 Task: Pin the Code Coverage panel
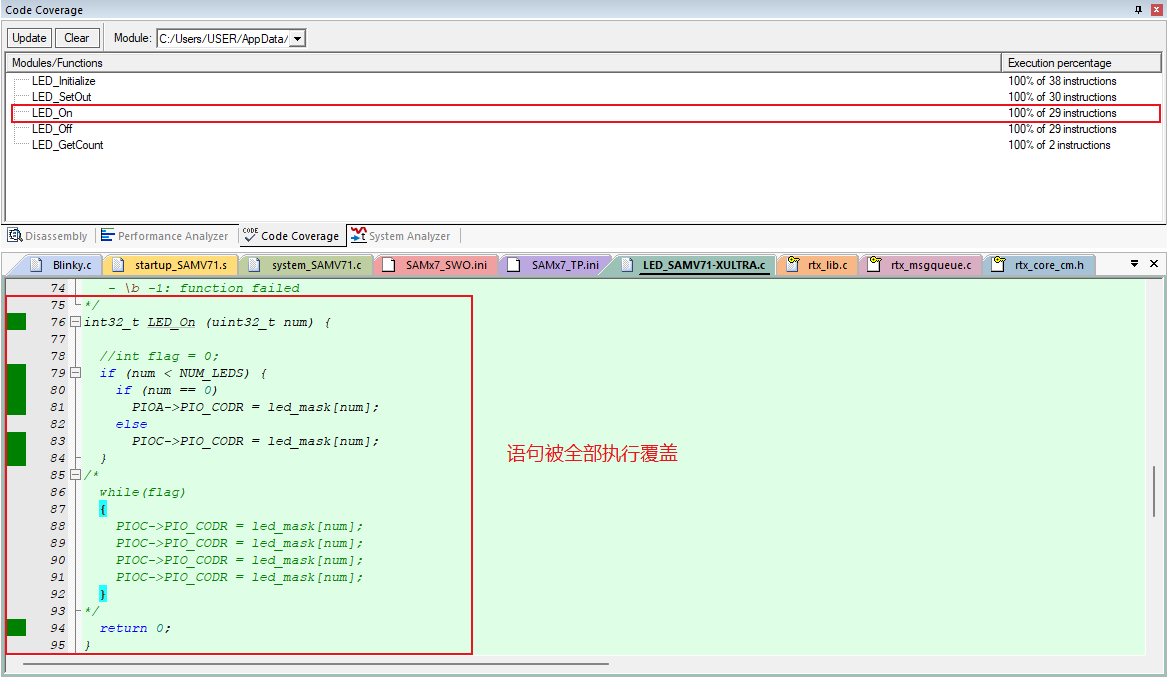tap(1138, 10)
